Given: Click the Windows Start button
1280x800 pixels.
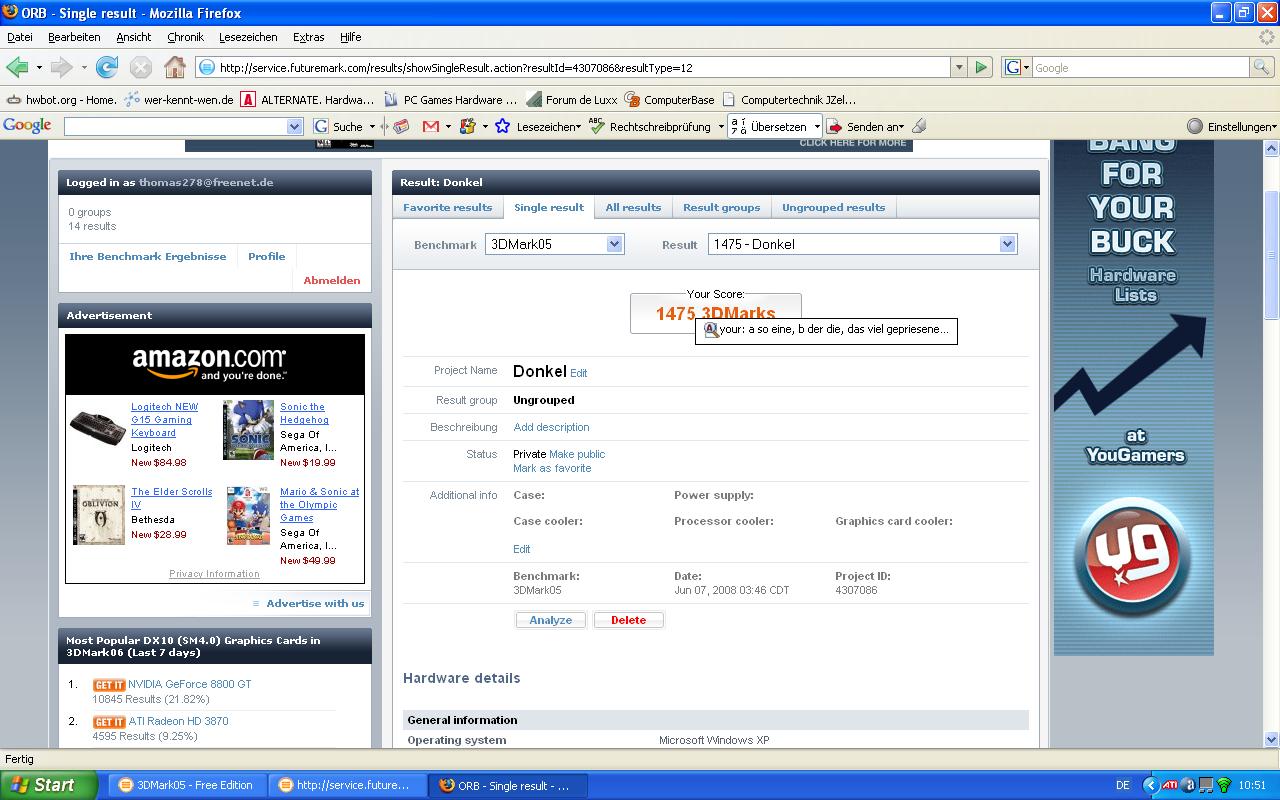Looking at the screenshot, I should pos(49,785).
